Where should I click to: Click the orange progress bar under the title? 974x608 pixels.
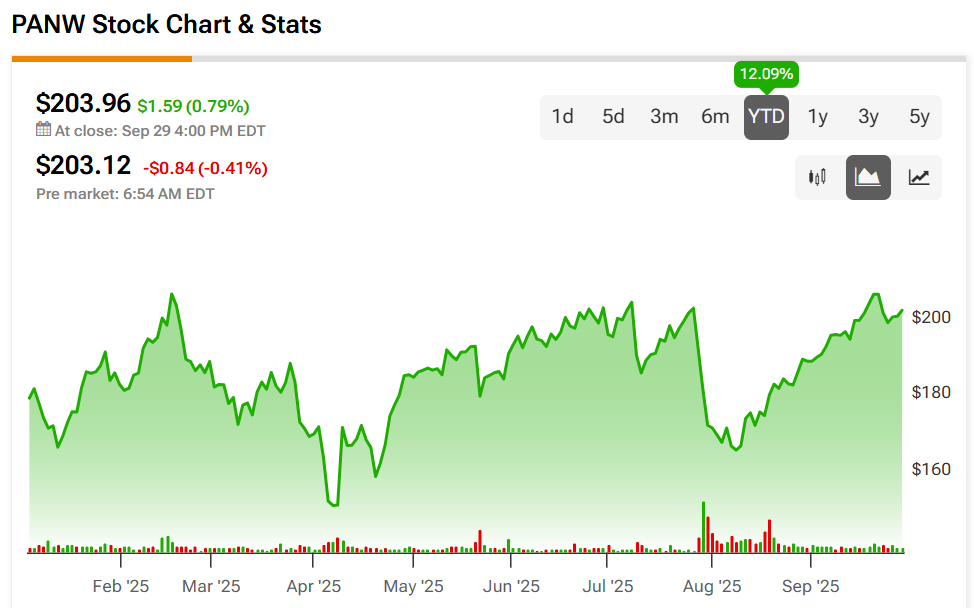coord(101,59)
